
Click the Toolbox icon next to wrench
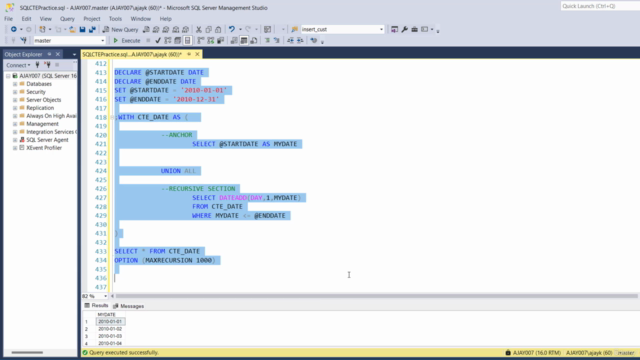414,29
